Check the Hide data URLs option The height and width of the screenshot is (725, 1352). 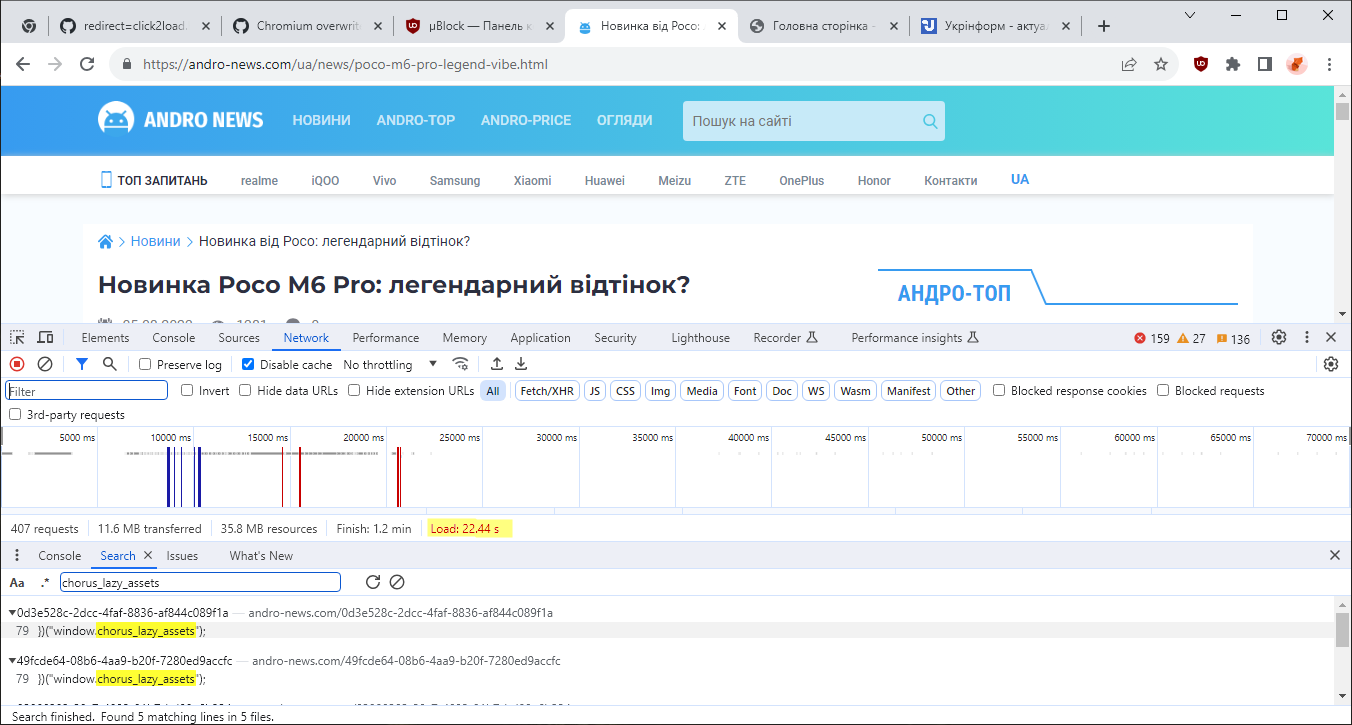point(245,390)
